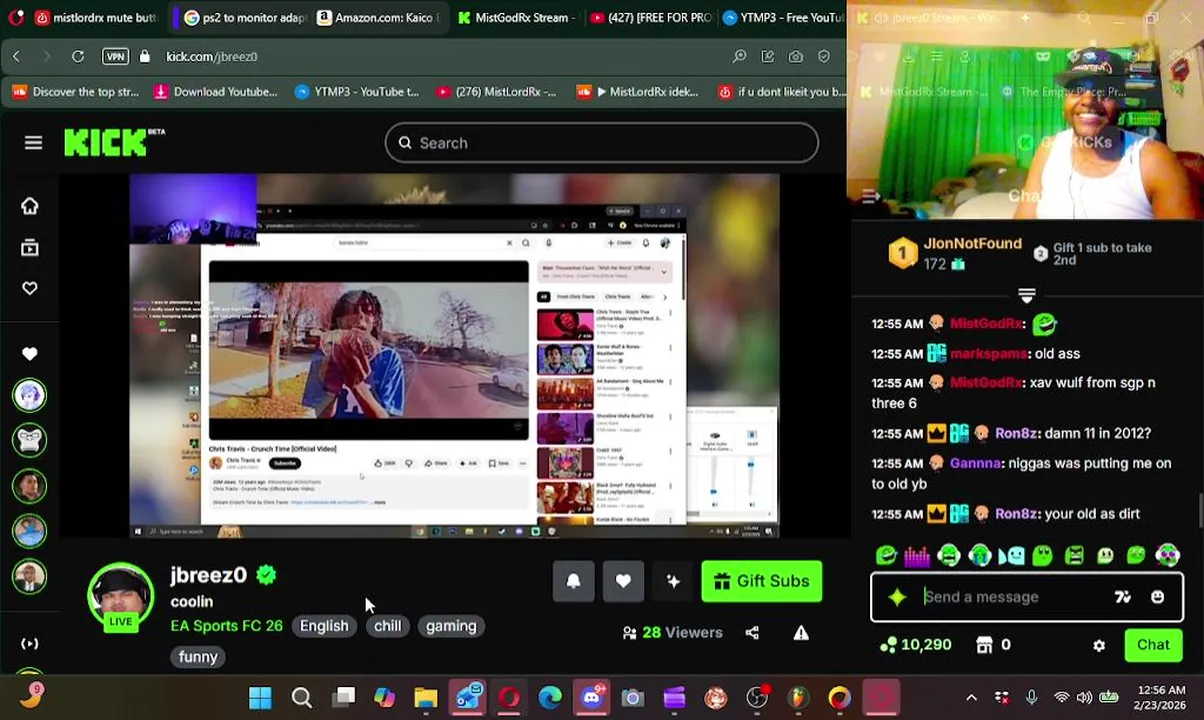This screenshot has width=1204, height=720.
Task: Switch to the MistGodRx Stream tab
Action: (x=515, y=18)
